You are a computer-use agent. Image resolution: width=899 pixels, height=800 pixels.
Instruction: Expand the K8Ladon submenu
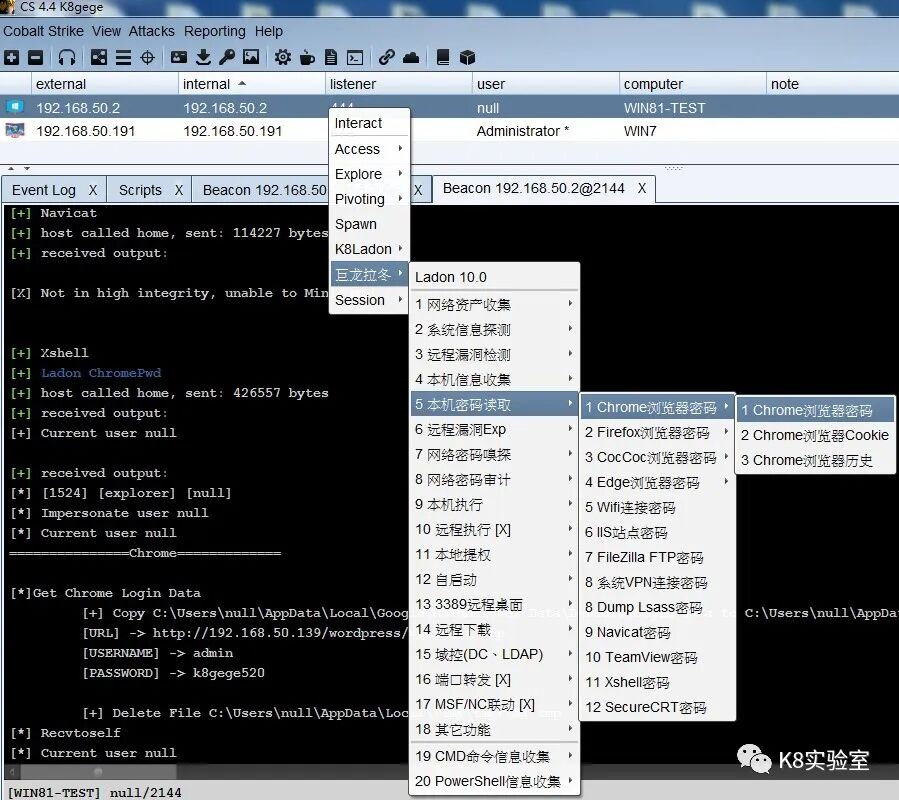point(369,249)
